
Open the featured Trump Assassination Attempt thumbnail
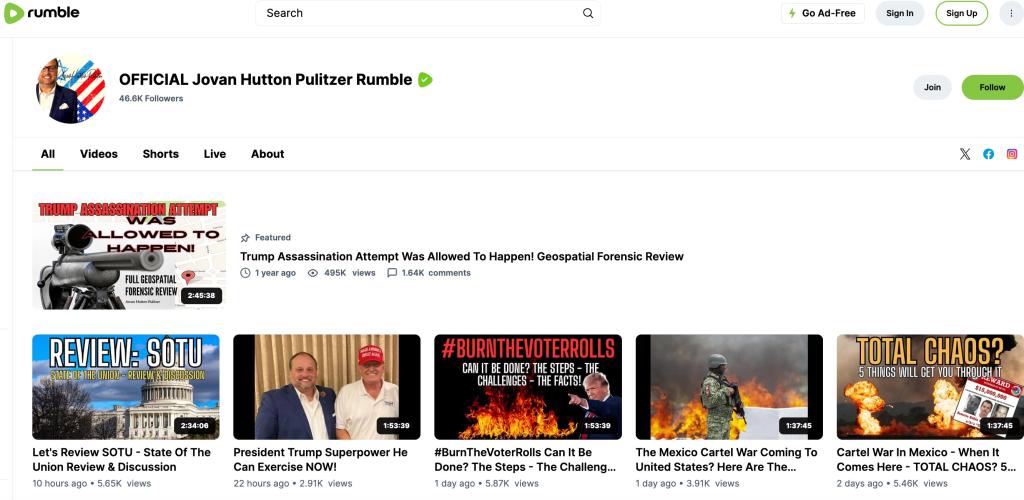pyautogui.click(x=129, y=255)
